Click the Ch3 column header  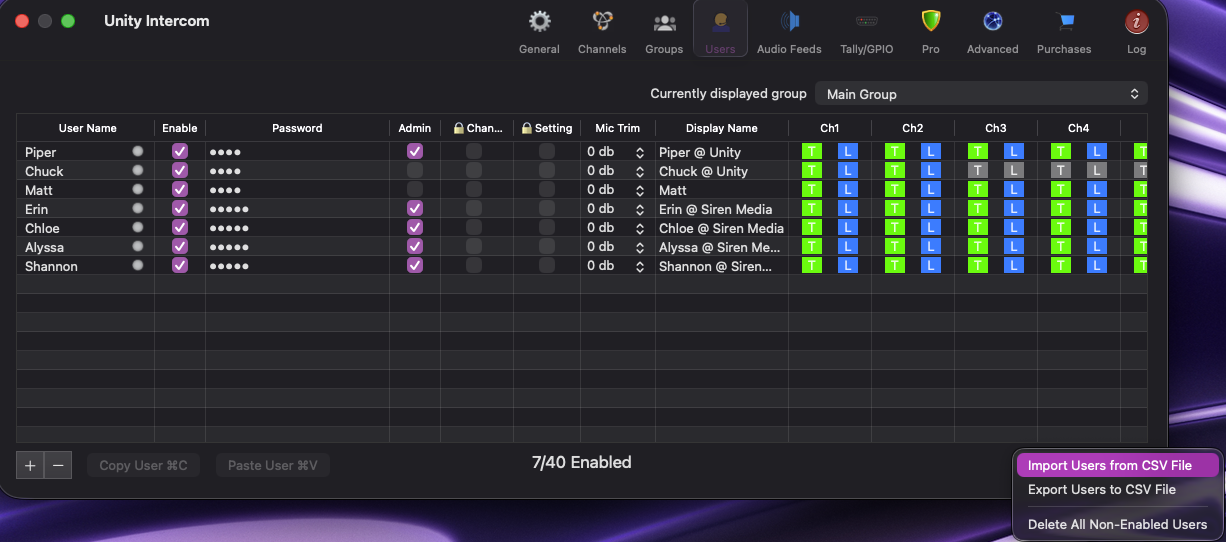(x=996, y=128)
